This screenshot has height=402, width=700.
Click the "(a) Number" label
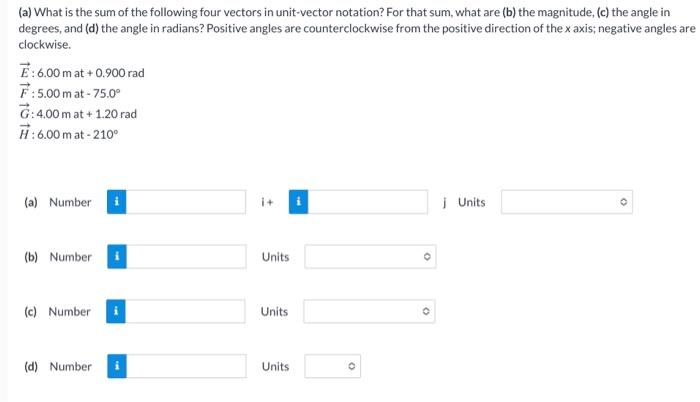click(x=58, y=202)
